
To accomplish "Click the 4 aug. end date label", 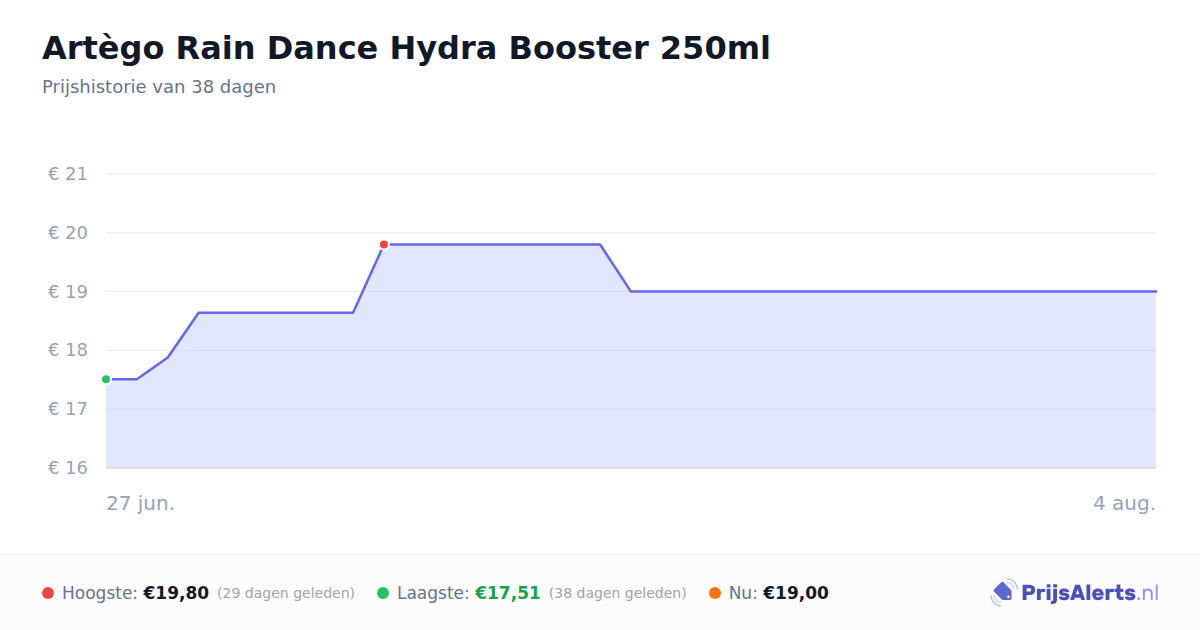I will coord(1124,503).
